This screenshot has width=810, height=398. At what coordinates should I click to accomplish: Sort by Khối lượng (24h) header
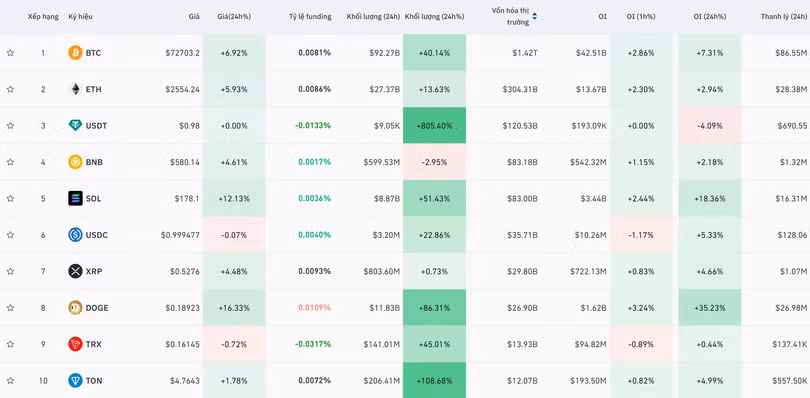(x=373, y=17)
